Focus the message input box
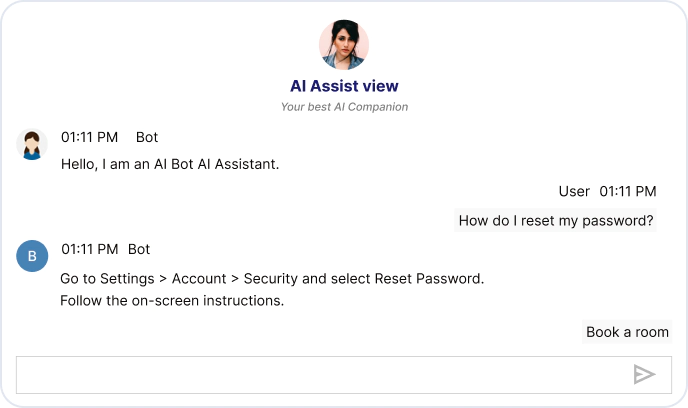This screenshot has width=688, height=408. (x=344, y=375)
